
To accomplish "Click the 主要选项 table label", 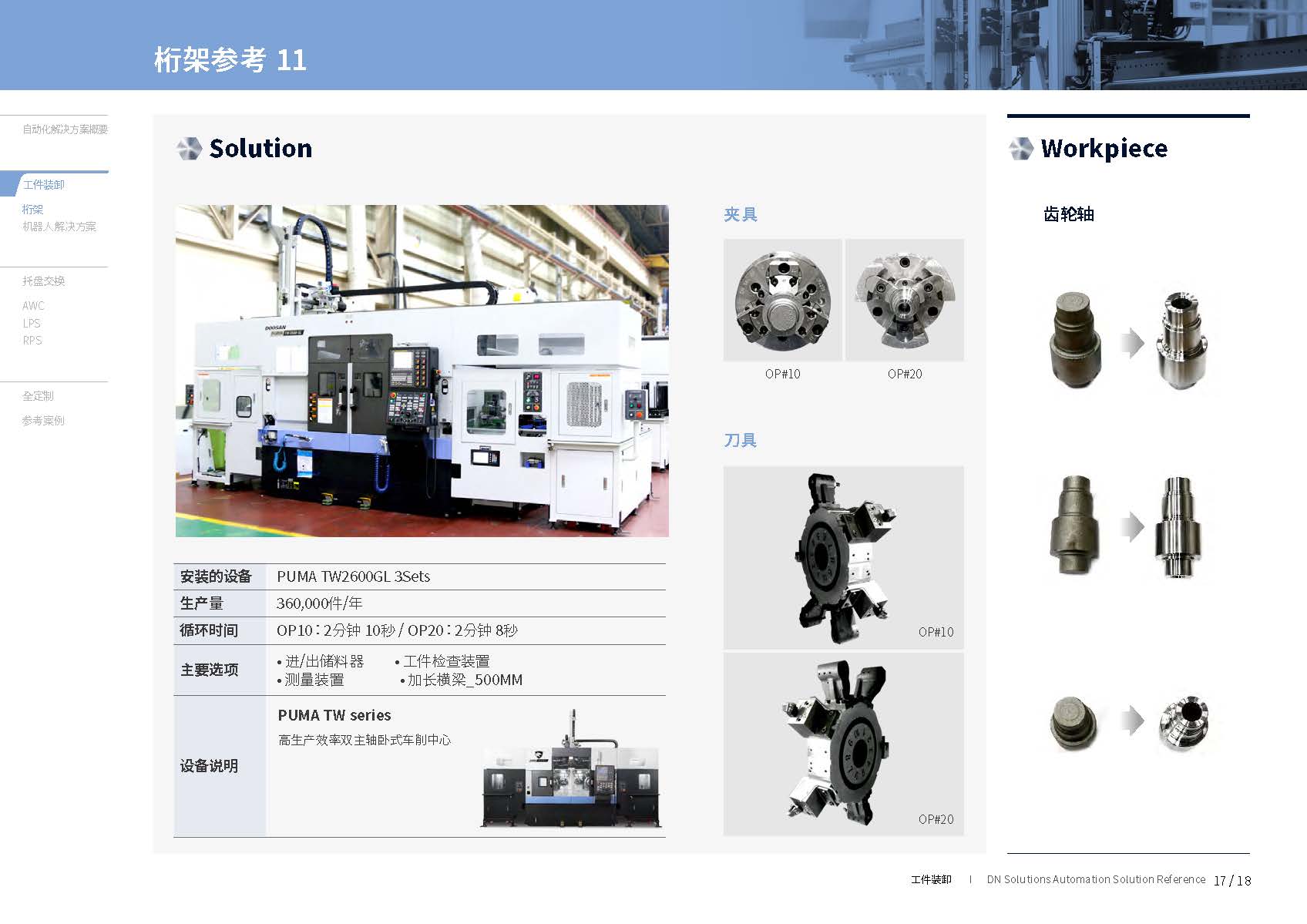I will coord(210,670).
